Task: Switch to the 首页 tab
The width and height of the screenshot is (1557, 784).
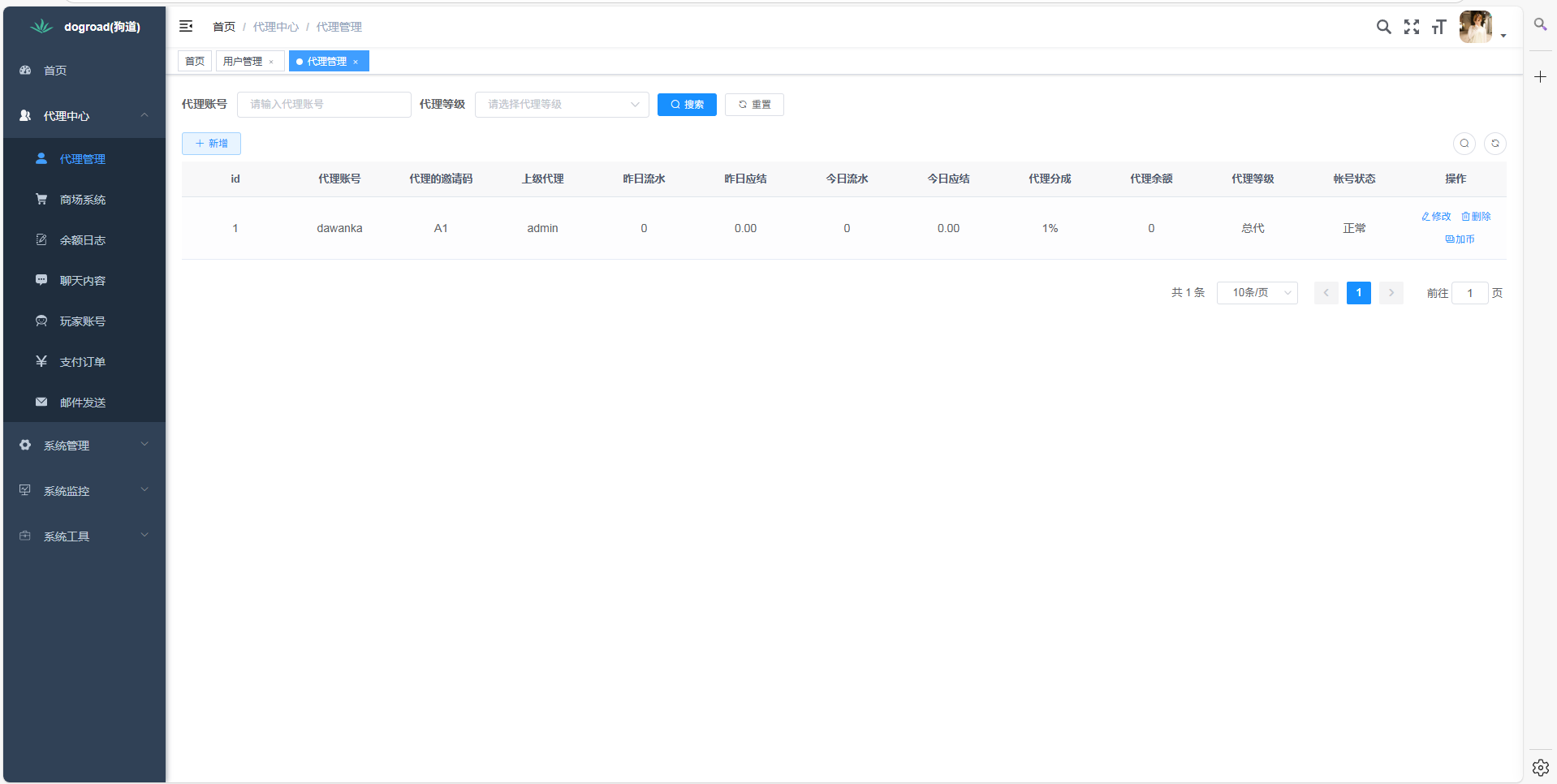Action: pyautogui.click(x=195, y=62)
